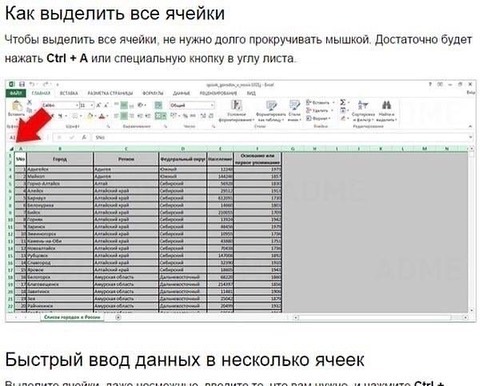The height and width of the screenshot is (386, 483).
Task: Click the Wrap Text icon in the alignment group
Action: coord(158,105)
